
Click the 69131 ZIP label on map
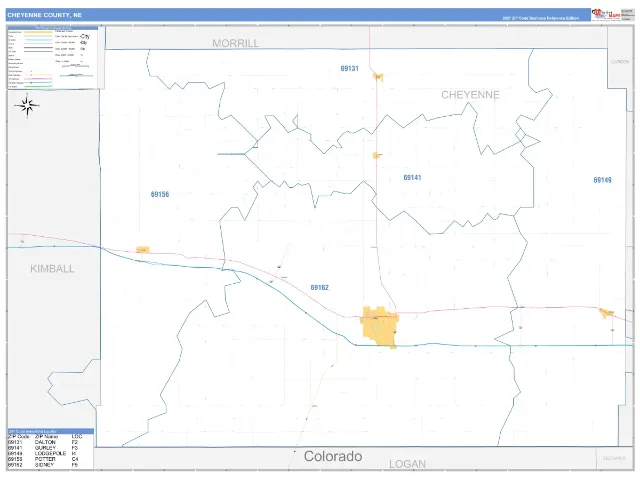coord(349,69)
